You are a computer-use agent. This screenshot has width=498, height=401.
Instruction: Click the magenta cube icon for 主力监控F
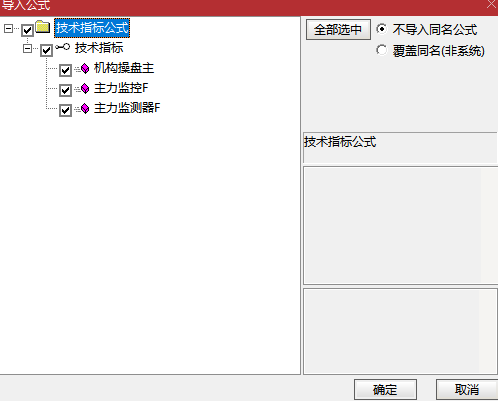point(85,88)
